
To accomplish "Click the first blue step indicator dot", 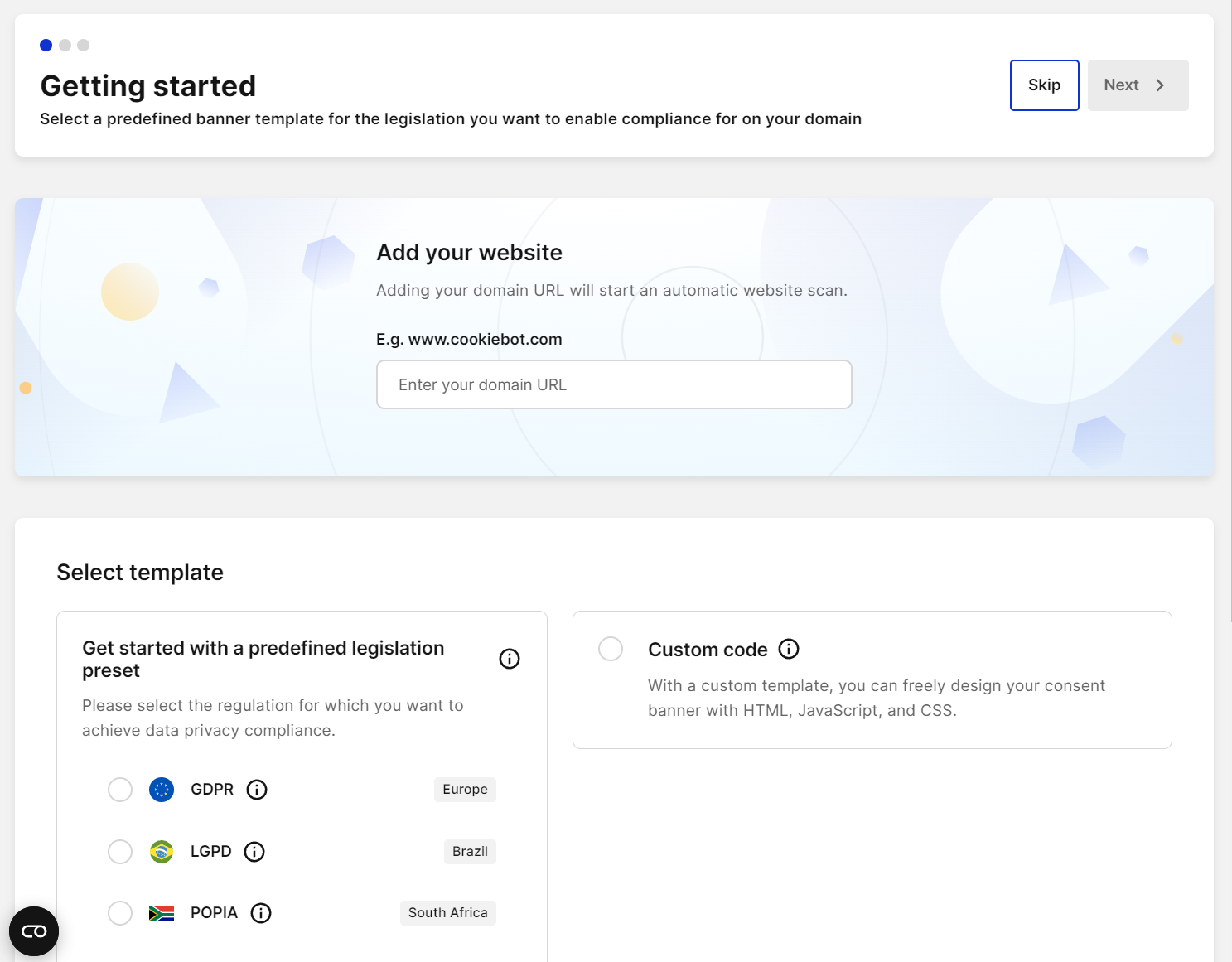I will pyautogui.click(x=46, y=45).
